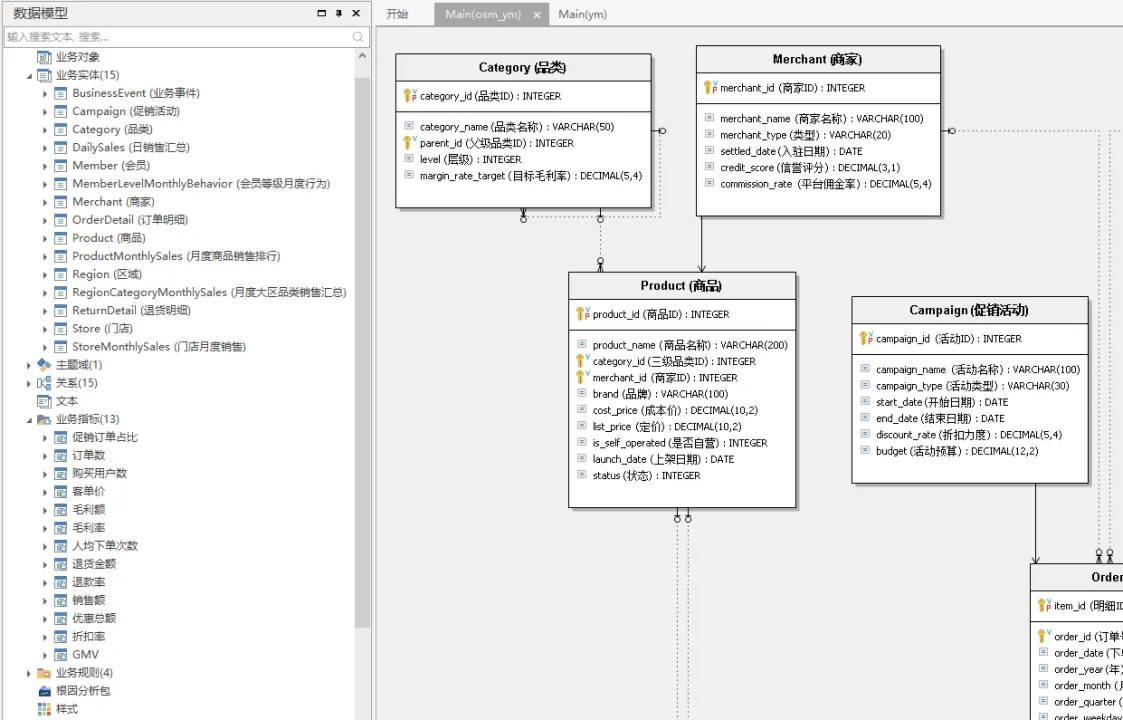This screenshot has width=1123, height=720.
Task: Select StoreMonthlySales (门店月度销售) item
Action: coord(159,347)
